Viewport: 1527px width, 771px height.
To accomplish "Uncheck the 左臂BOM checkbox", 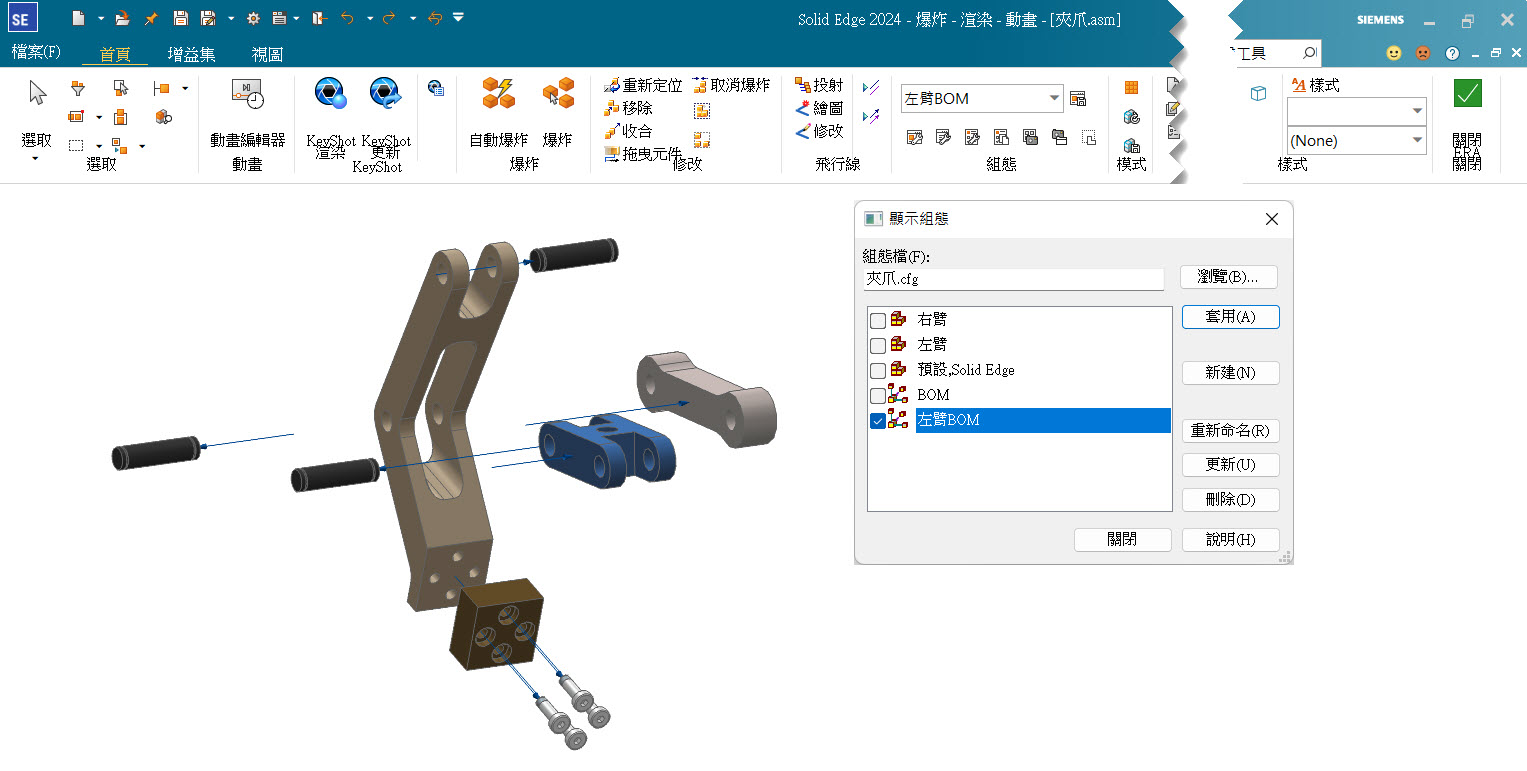I will [x=878, y=421].
